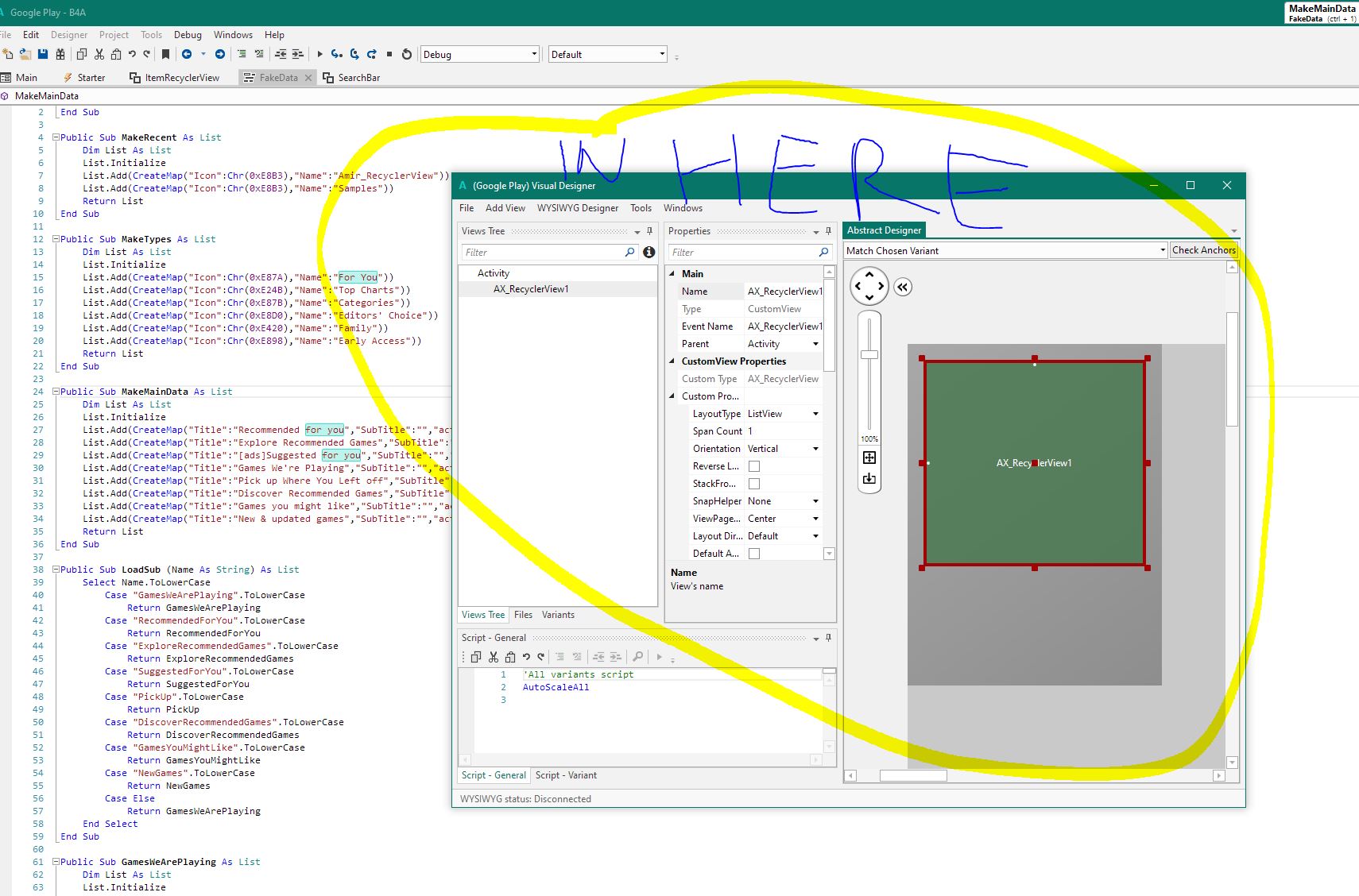Collapse the MakeRecent sub in code editor
This screenshot has height=896, width=1359.
[56, 137]
